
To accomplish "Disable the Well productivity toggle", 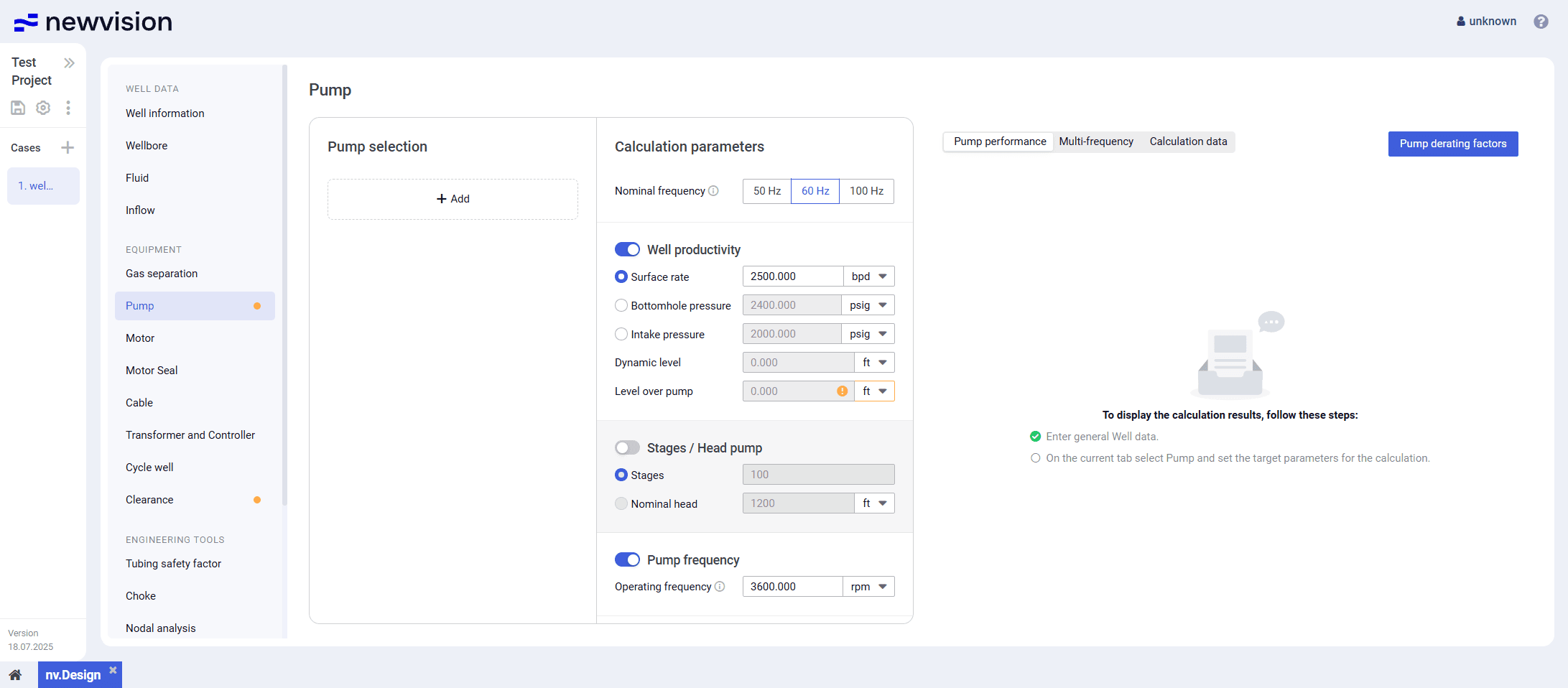I will tap(627, 249).
